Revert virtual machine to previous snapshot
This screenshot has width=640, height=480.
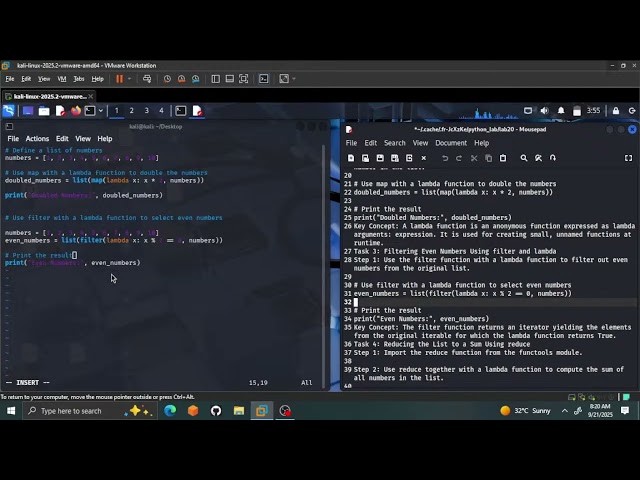181,79
